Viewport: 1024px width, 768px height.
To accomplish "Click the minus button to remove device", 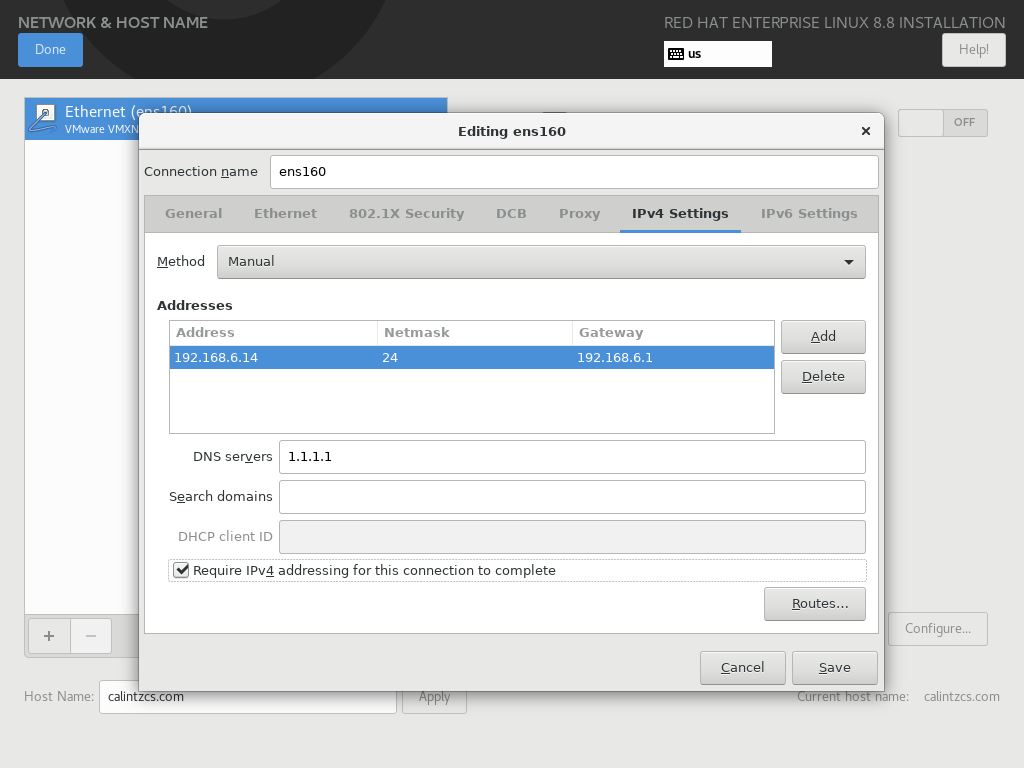I will tap(91, 636).
